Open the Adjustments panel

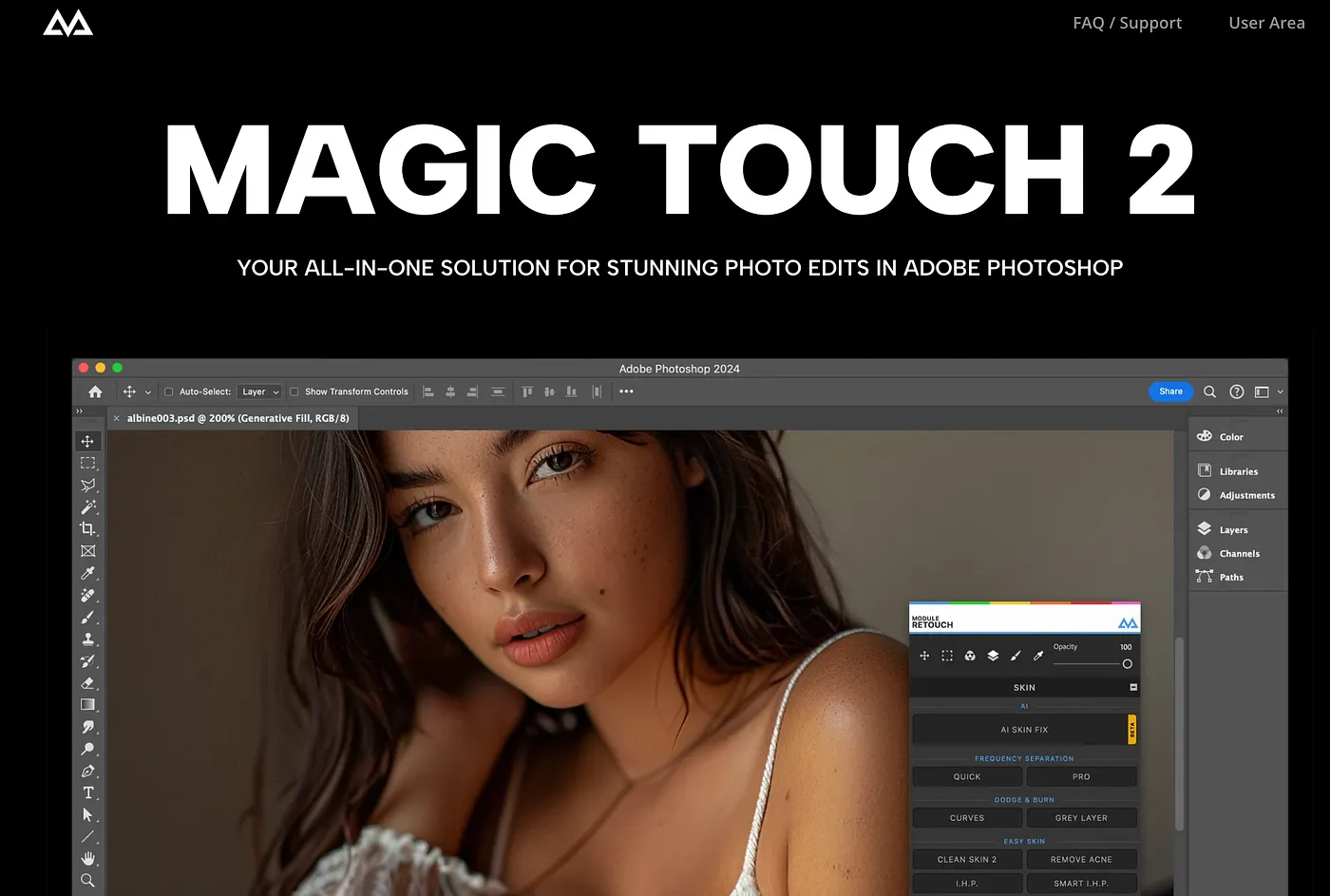[1235, 495]
